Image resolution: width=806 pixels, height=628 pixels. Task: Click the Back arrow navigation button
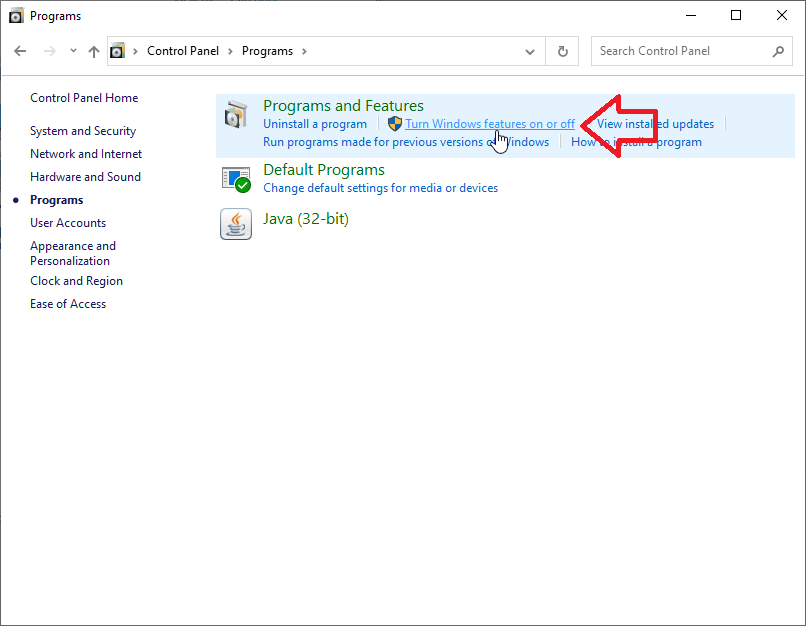(x=21, y=51)
